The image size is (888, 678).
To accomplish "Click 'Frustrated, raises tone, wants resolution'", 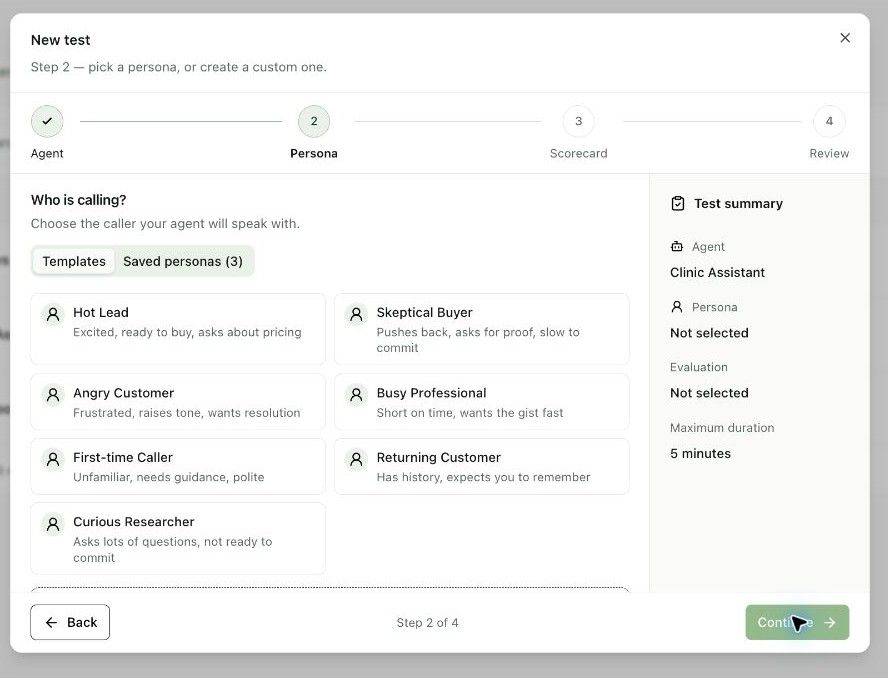I will click(x=186, y=413).
